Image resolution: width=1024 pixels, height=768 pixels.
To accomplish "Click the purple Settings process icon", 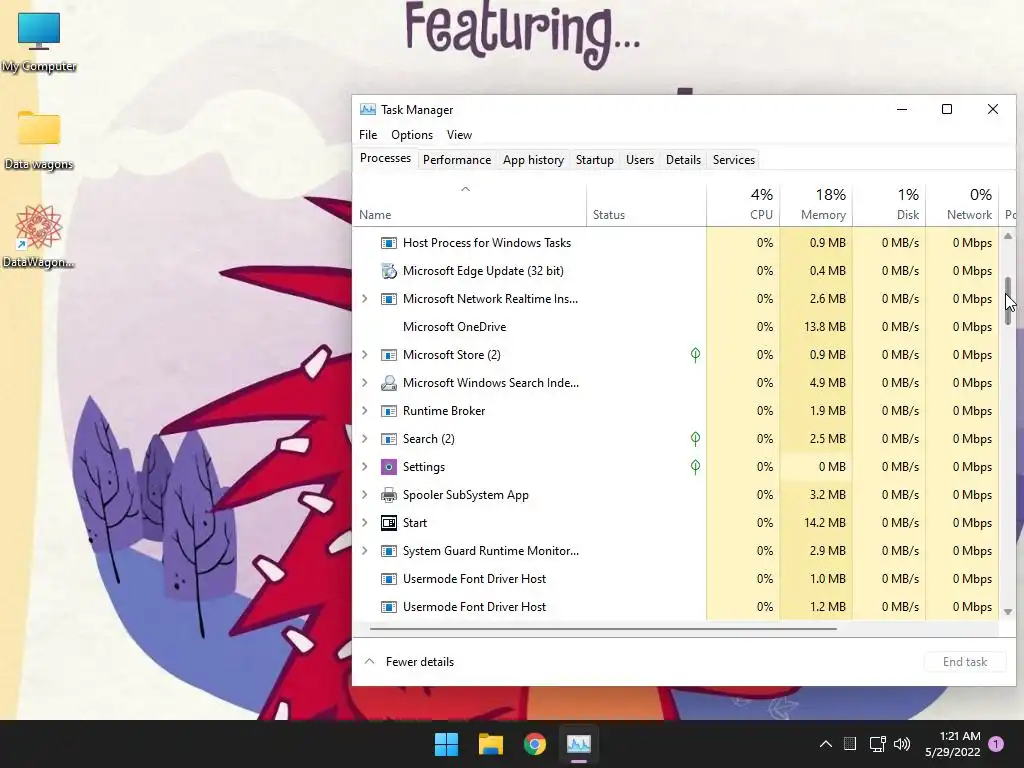I will point(389,467).
